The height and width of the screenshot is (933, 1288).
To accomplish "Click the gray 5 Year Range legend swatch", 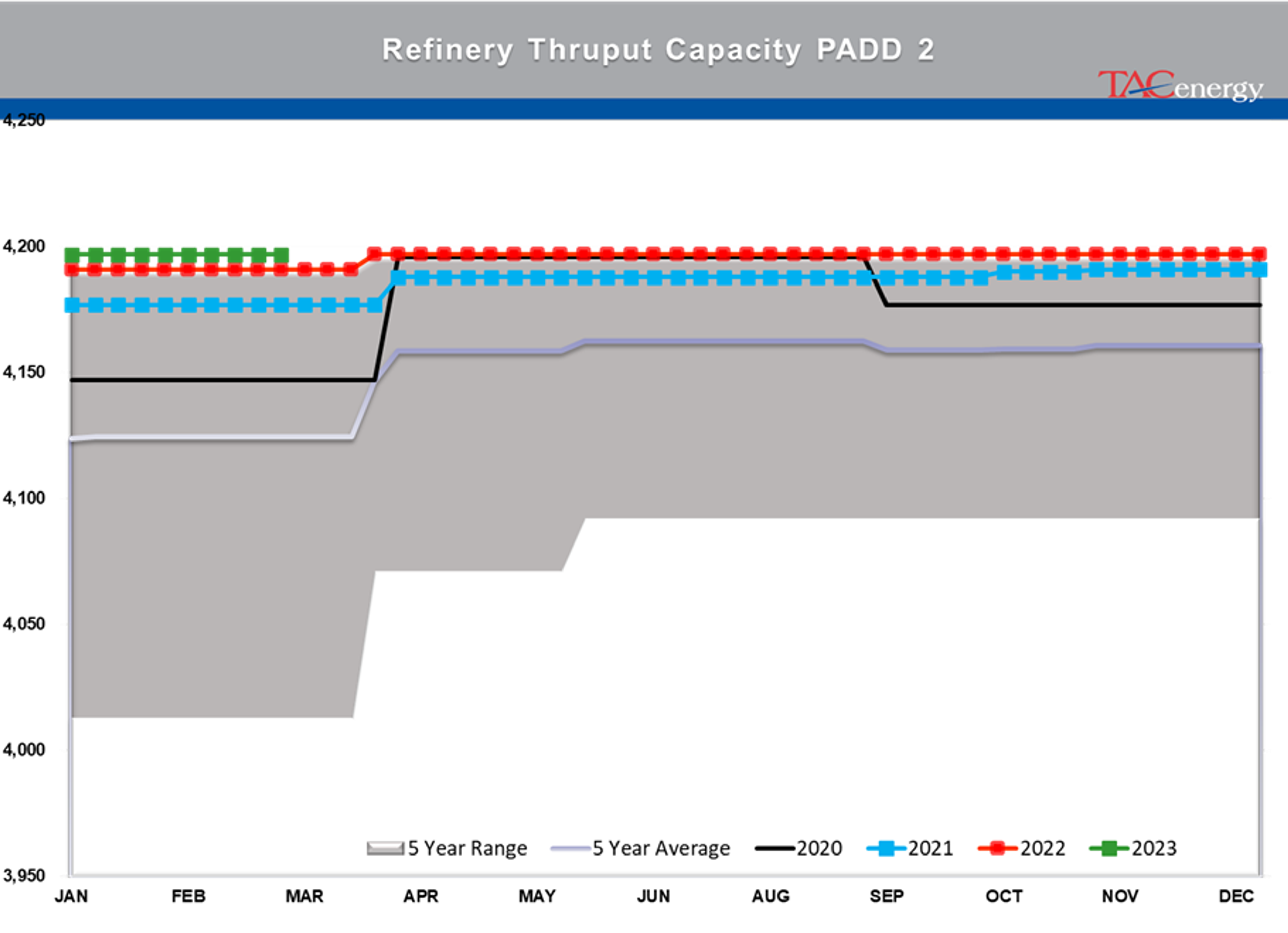I will [x=385, y=849].
